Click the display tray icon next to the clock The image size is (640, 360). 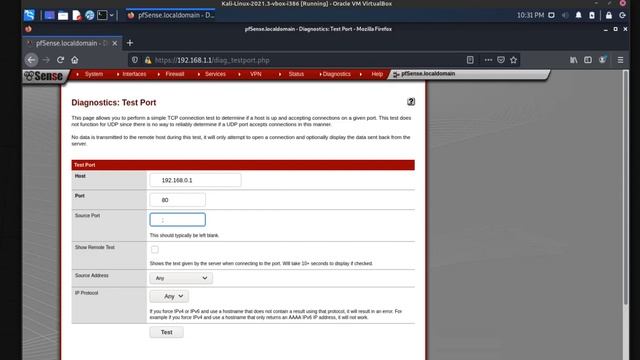click(x=551, y=16)
